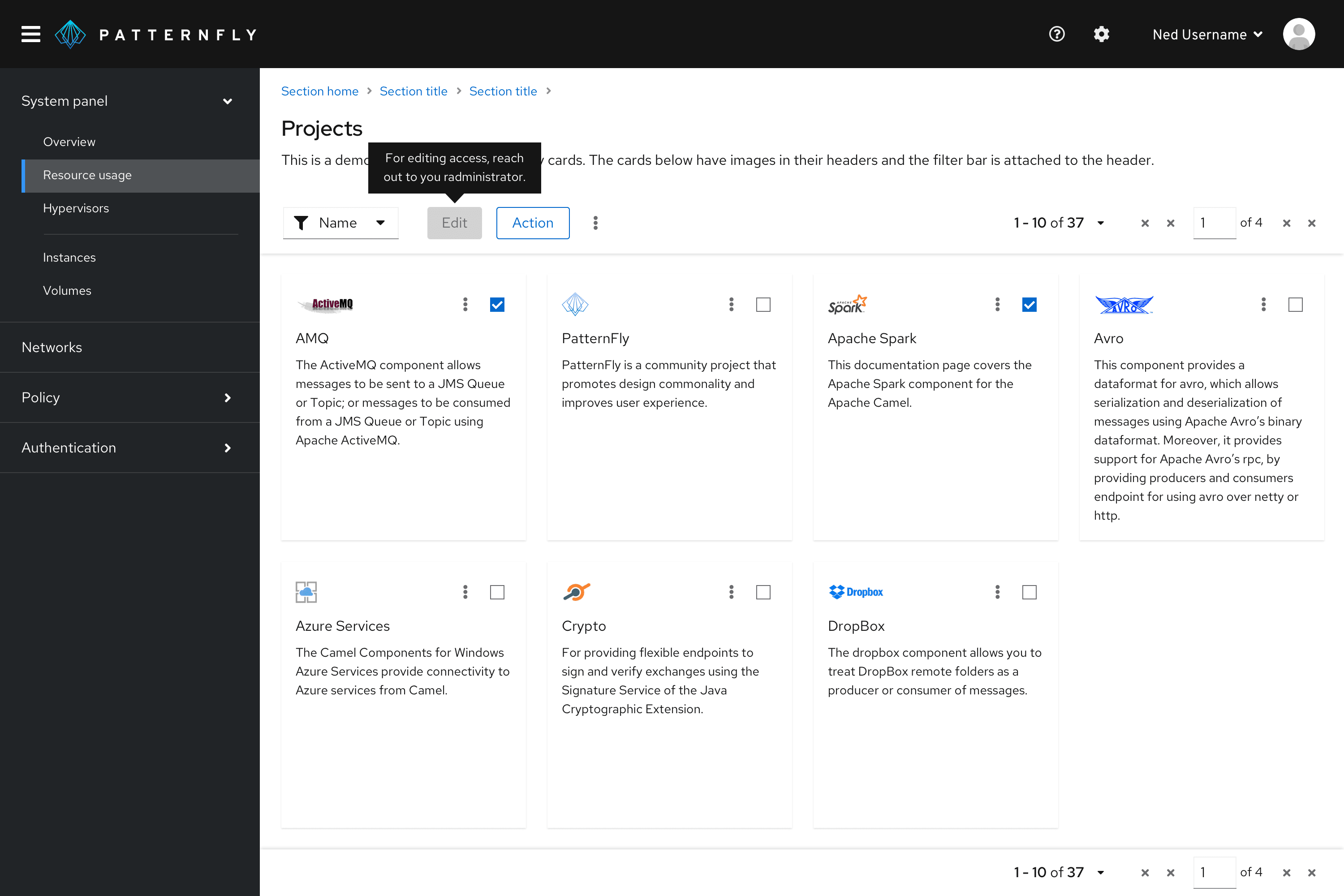Click the page number input field
The image size is (1344, 896).
(1214, 222)
